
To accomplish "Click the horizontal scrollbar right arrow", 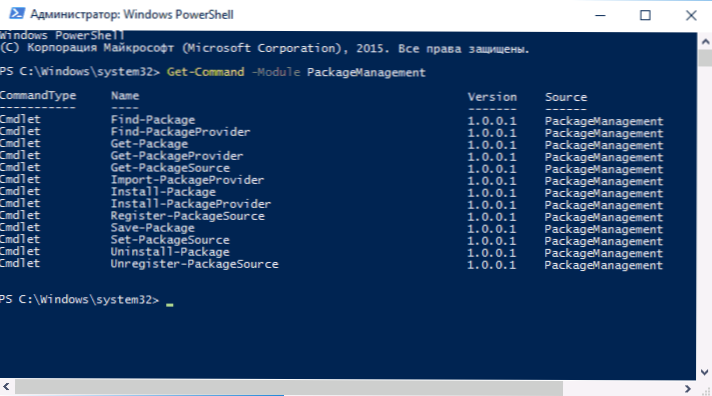I will (x=687, y=388).
